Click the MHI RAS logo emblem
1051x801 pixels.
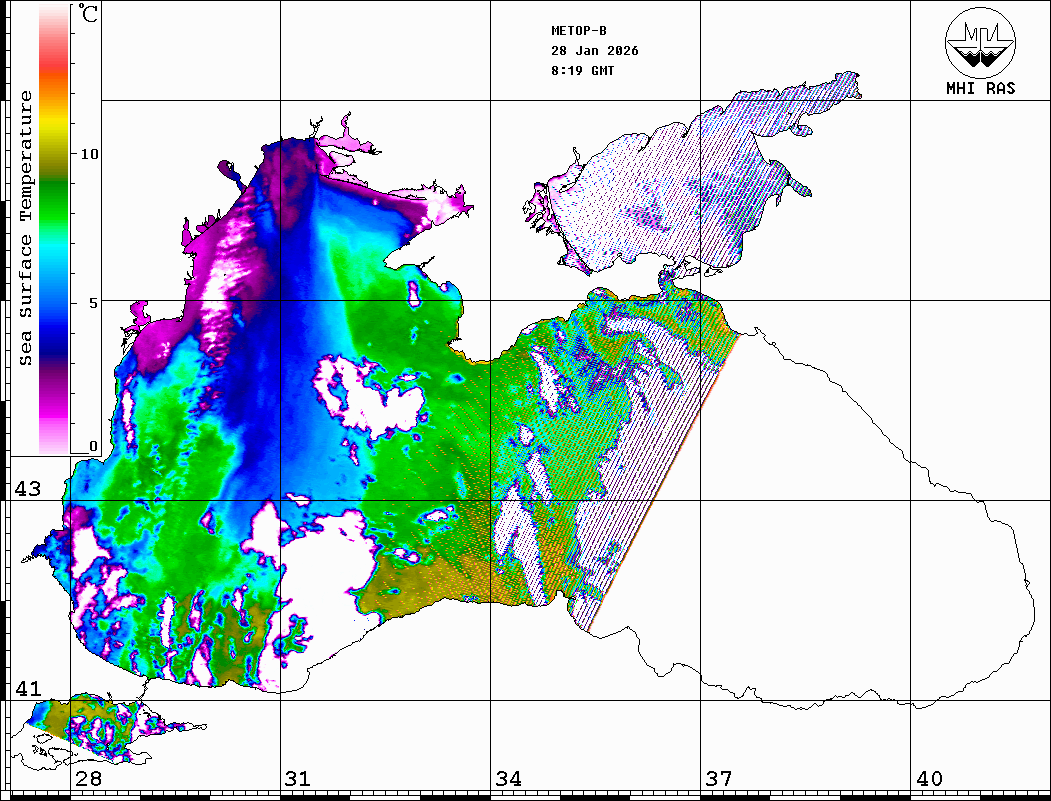[980, 41]
